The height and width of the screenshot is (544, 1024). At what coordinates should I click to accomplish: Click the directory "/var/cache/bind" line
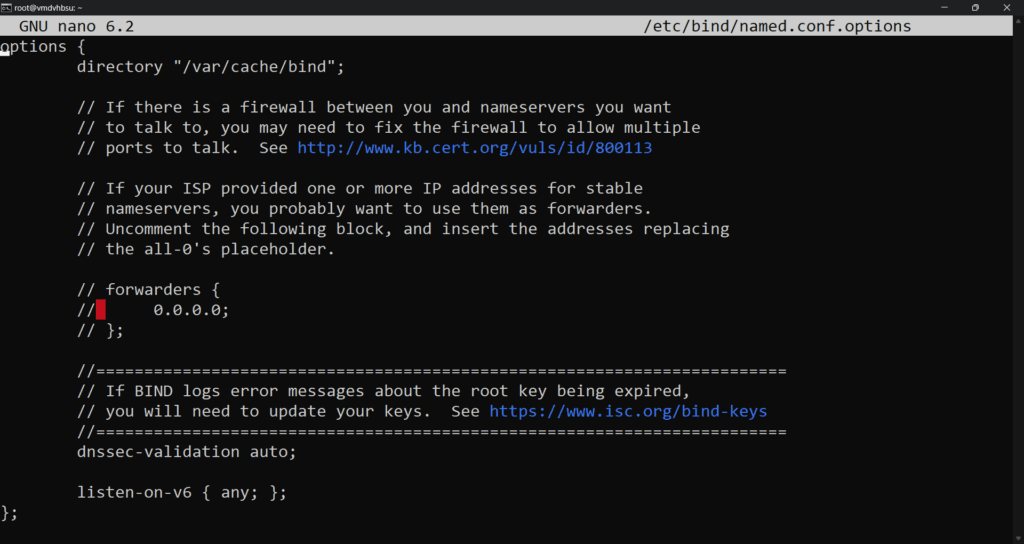[x=211, y=67]
